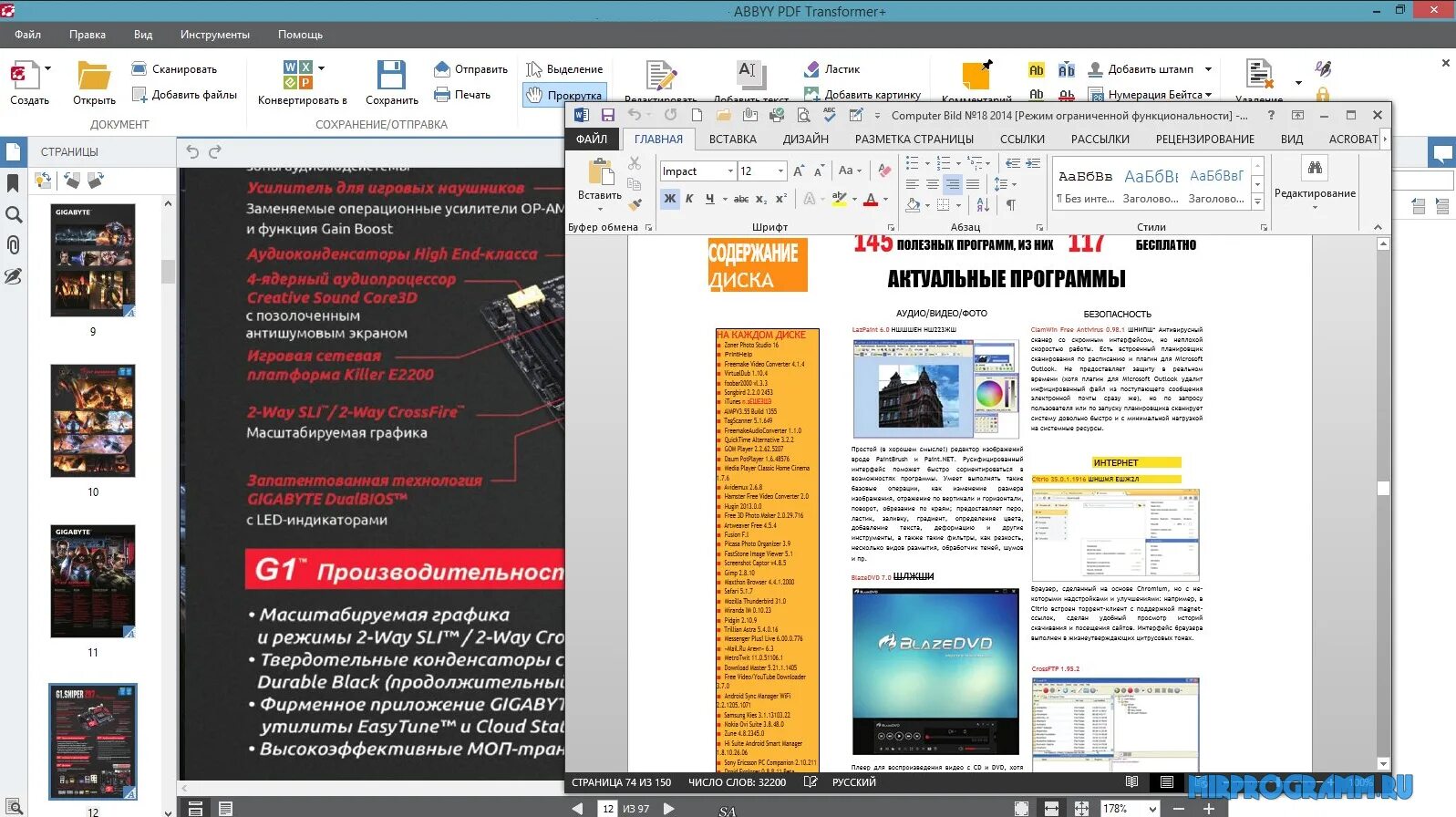The height and width of the screenshot is (817, 1456).
Task: Show the comments panel speech bubble icon
Action: 1441,151
